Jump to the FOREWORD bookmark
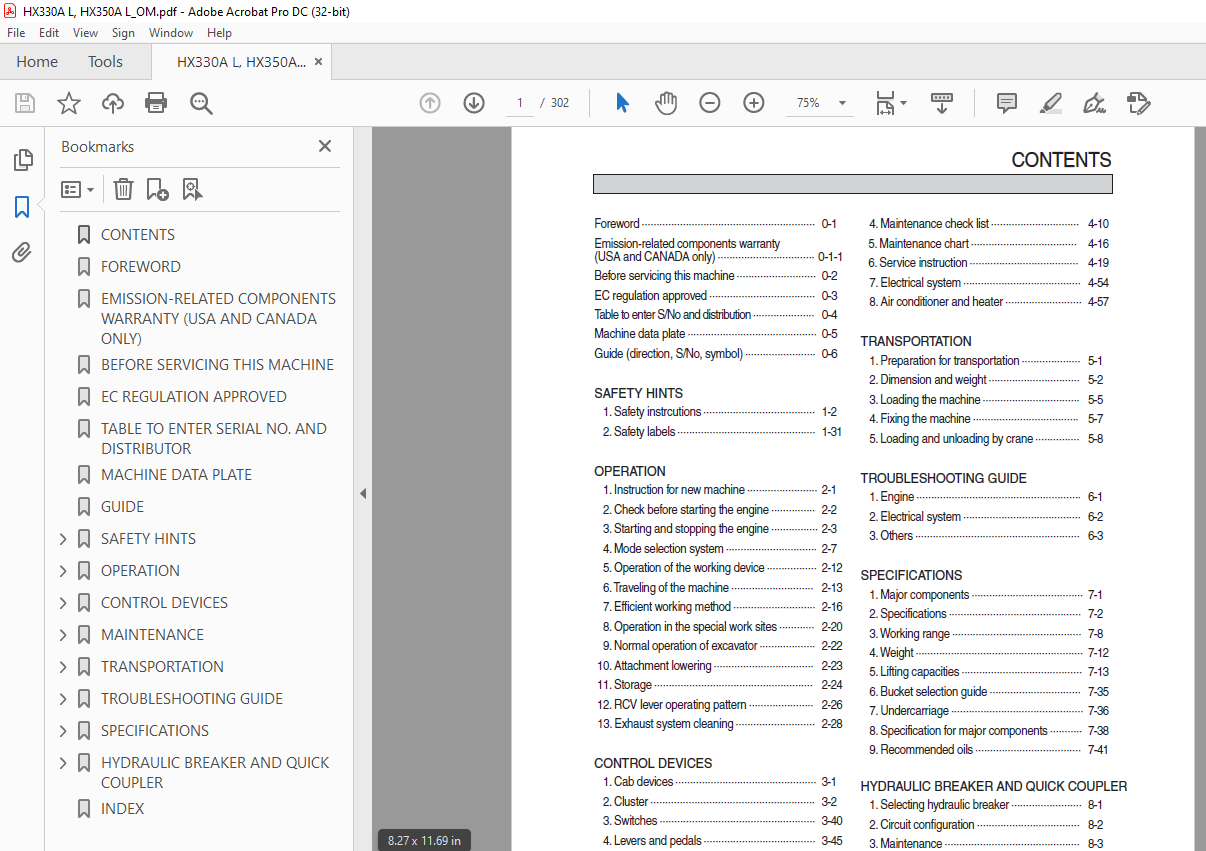Viewport: 1206px width, 851px height. [141, 267]
